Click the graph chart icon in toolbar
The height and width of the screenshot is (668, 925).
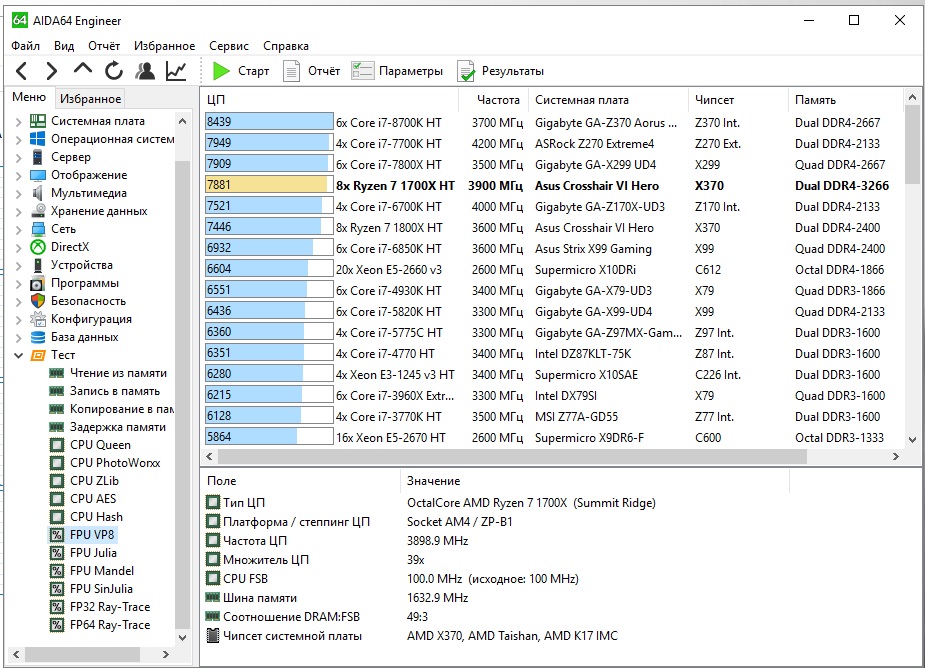click(x=176, y=71)
